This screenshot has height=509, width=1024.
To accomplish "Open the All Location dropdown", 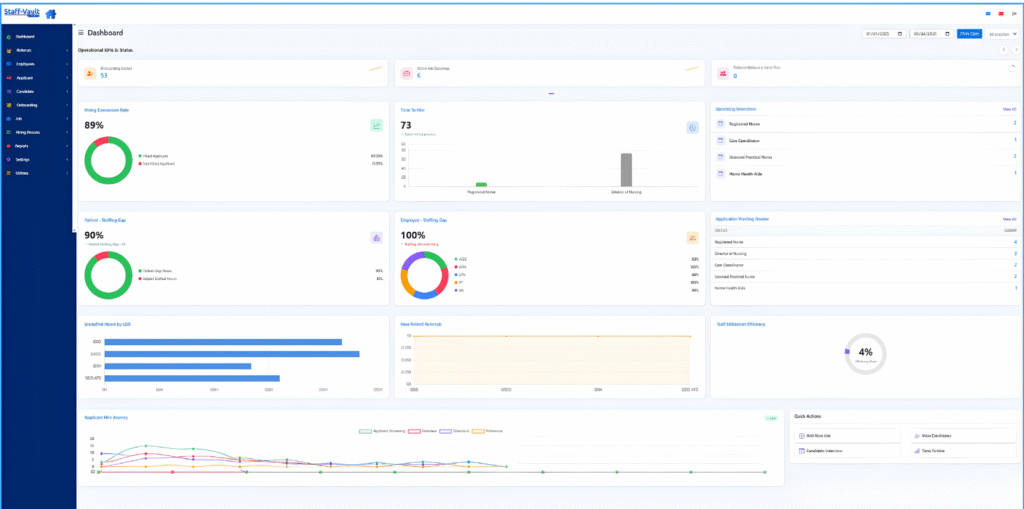I will [x=1002, y=34].
